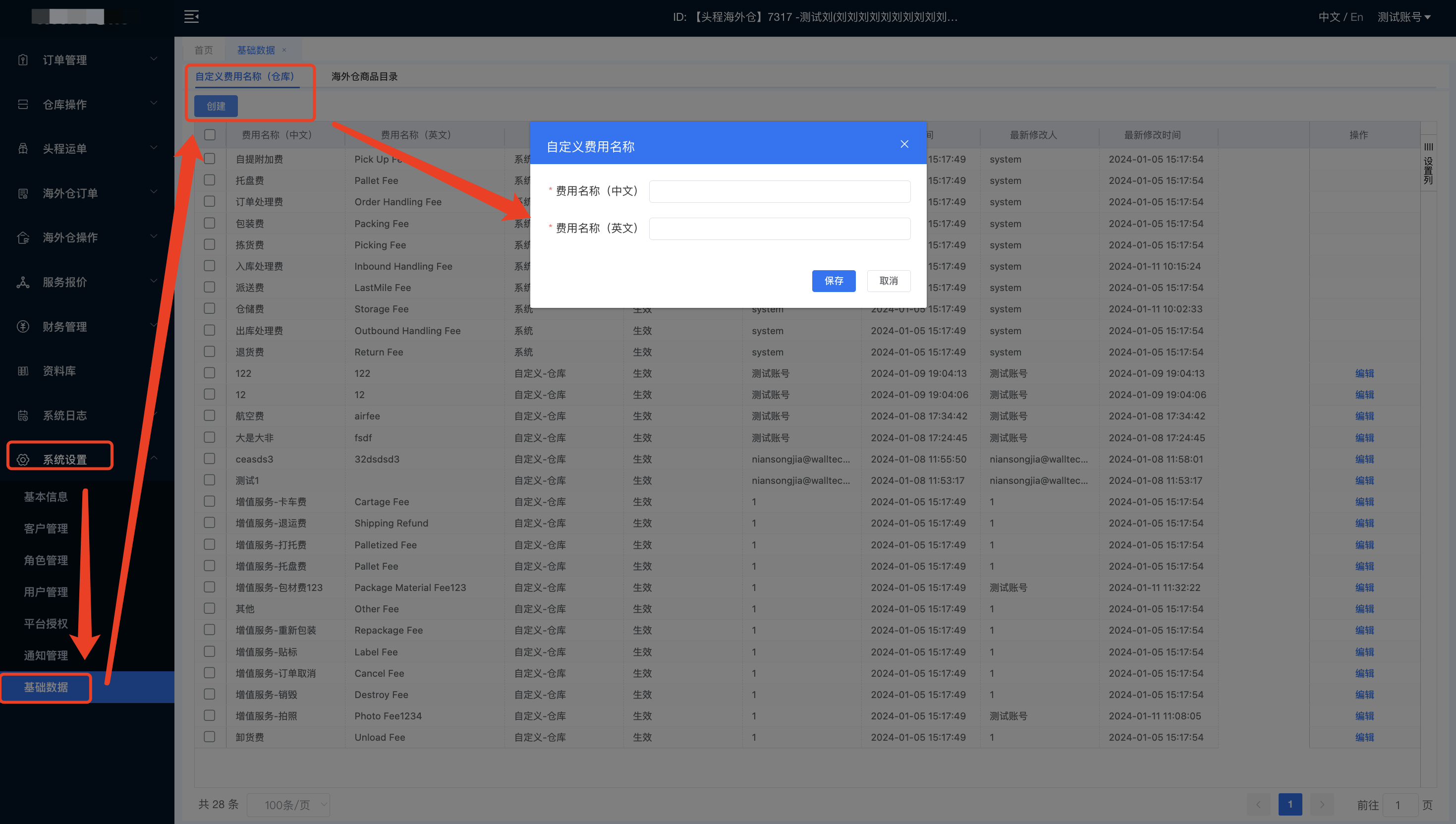Click the 系统设置 gear icon
This screenshot has height=824, width=1456.
pos(23,460)
